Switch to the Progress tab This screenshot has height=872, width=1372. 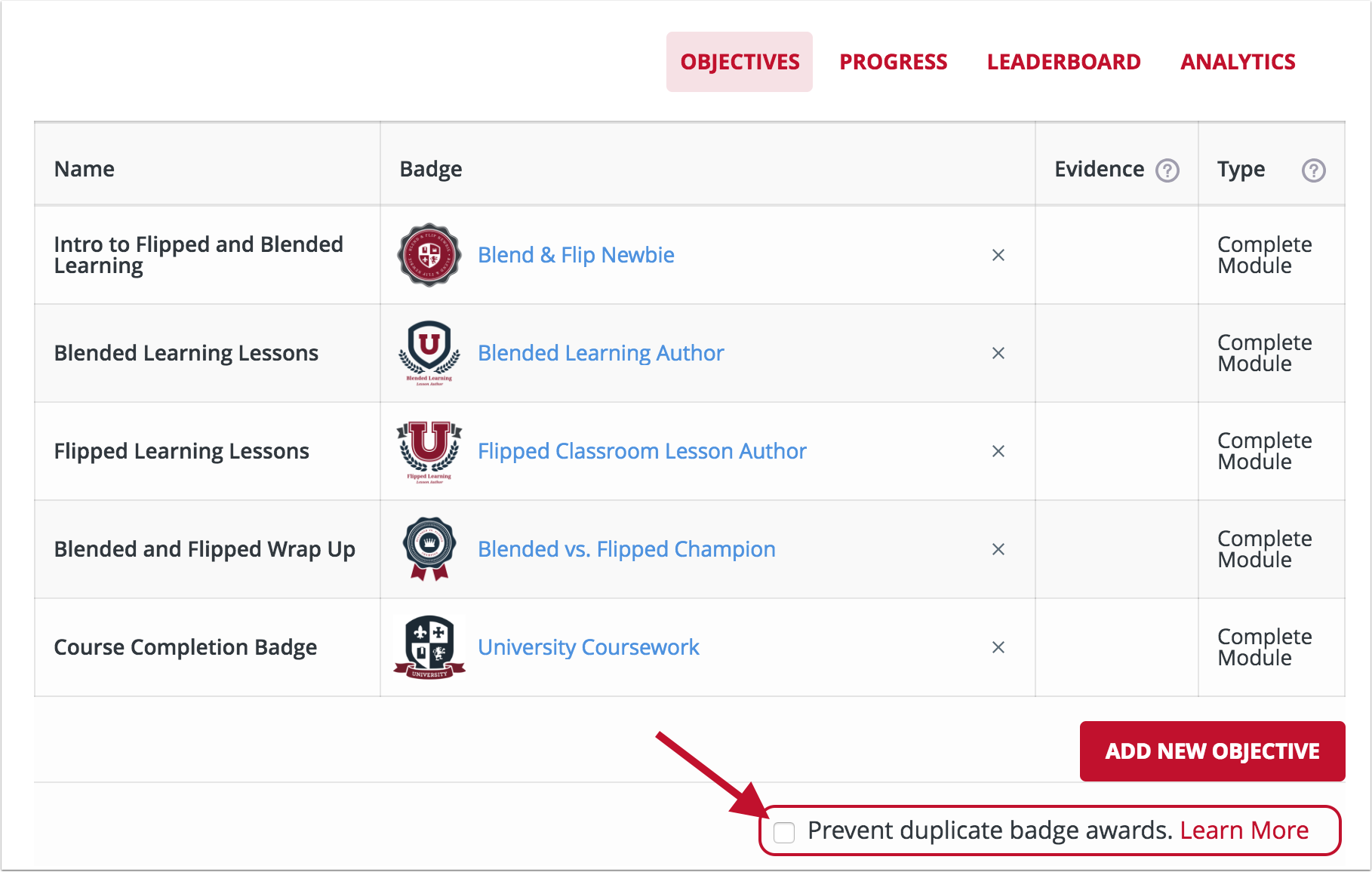(893, 61)
